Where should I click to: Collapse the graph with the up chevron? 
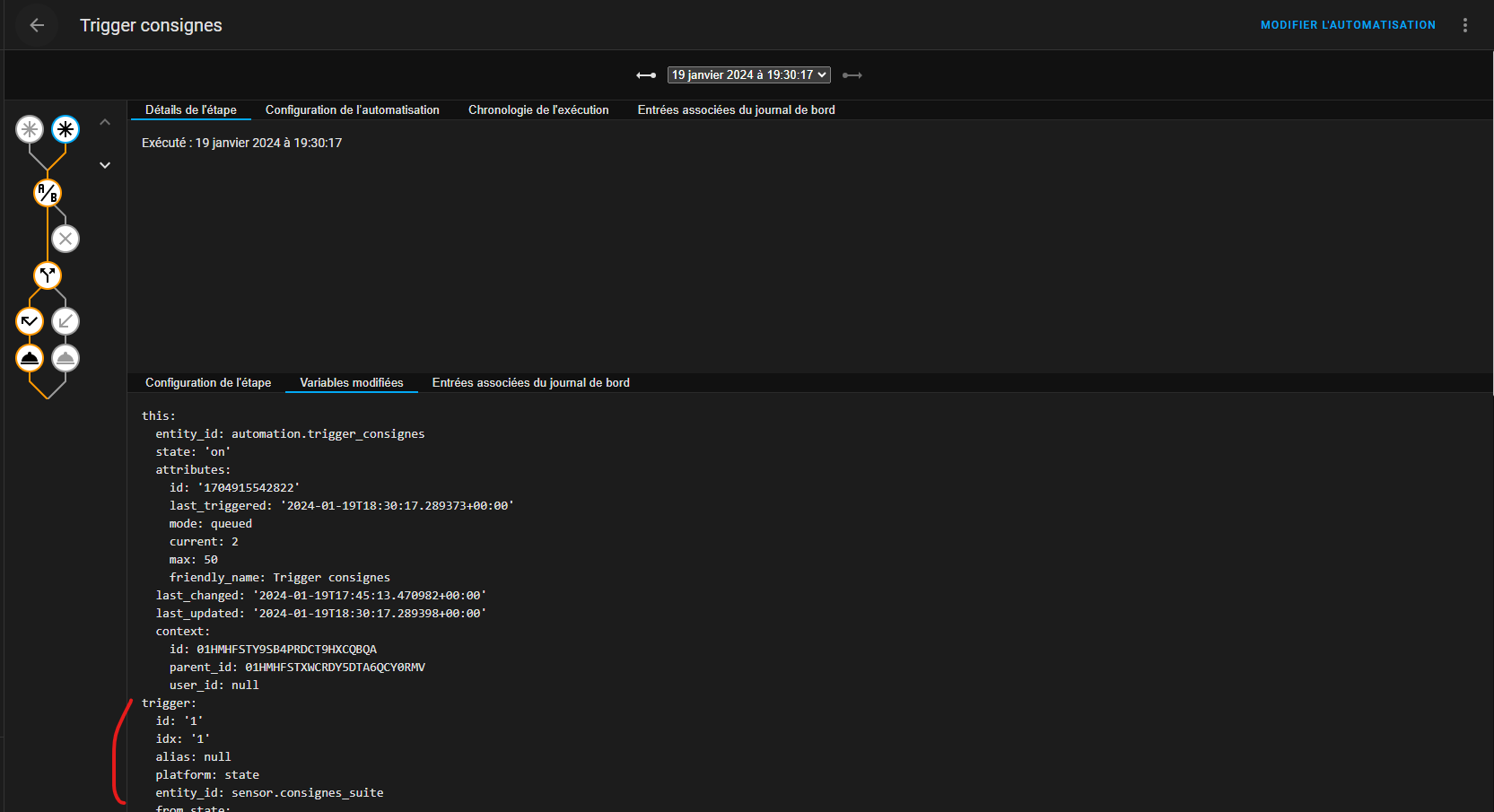[x=105, y=121]
